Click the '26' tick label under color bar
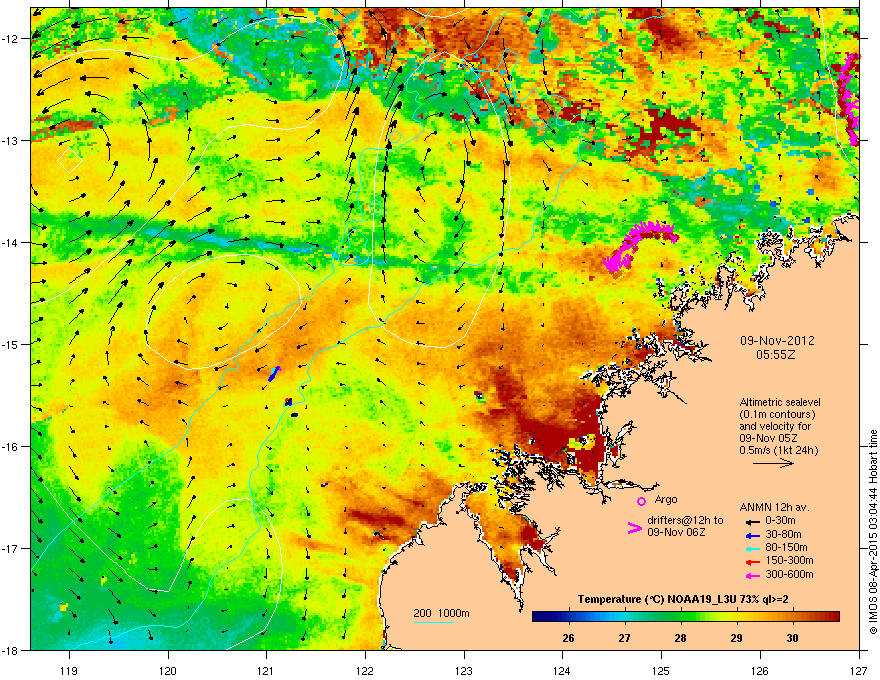The height and width of the screenshot is (680, 880). click(x=569, y=638)
